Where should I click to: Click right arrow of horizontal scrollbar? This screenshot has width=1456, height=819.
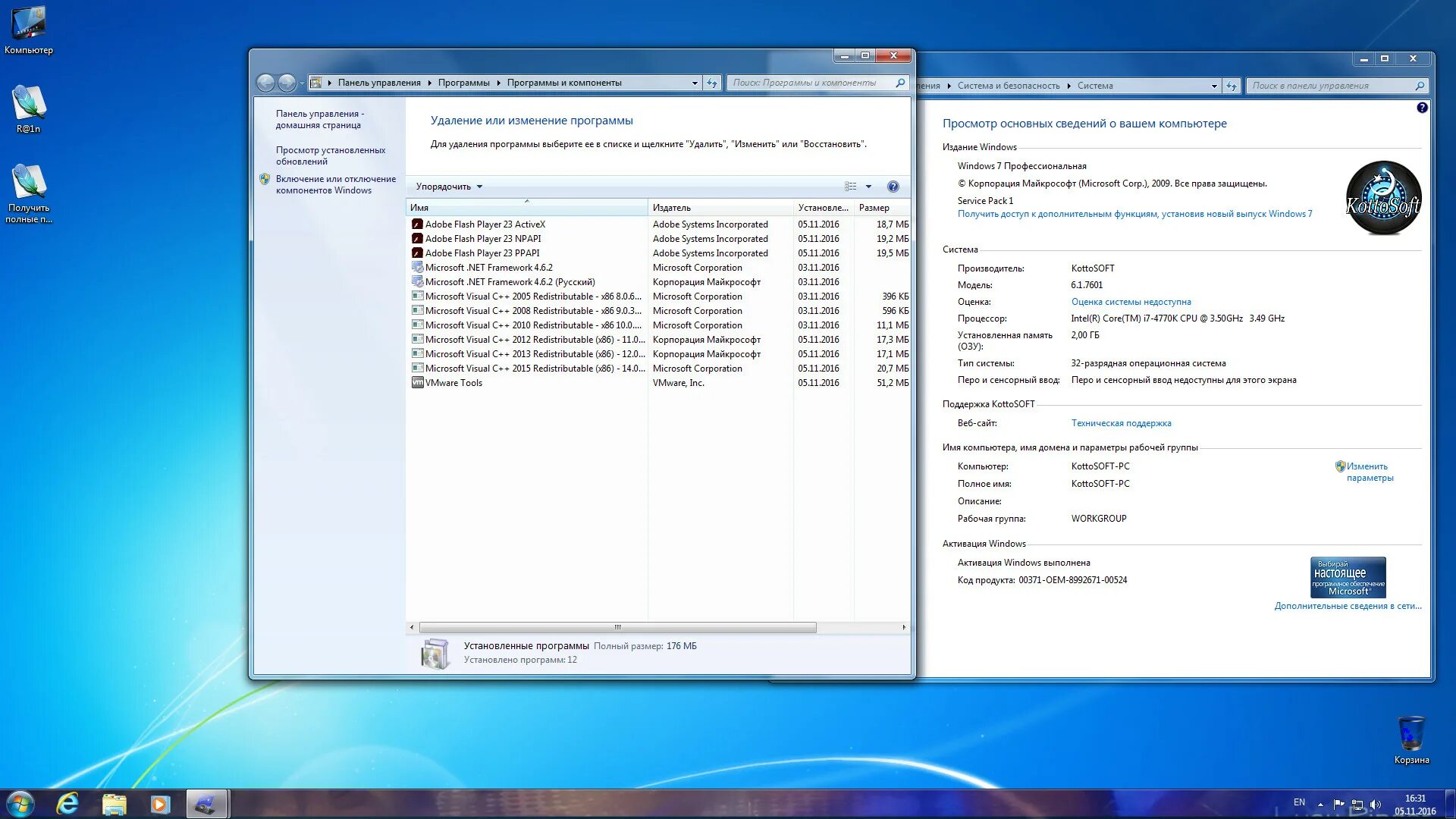coord(904,627)
